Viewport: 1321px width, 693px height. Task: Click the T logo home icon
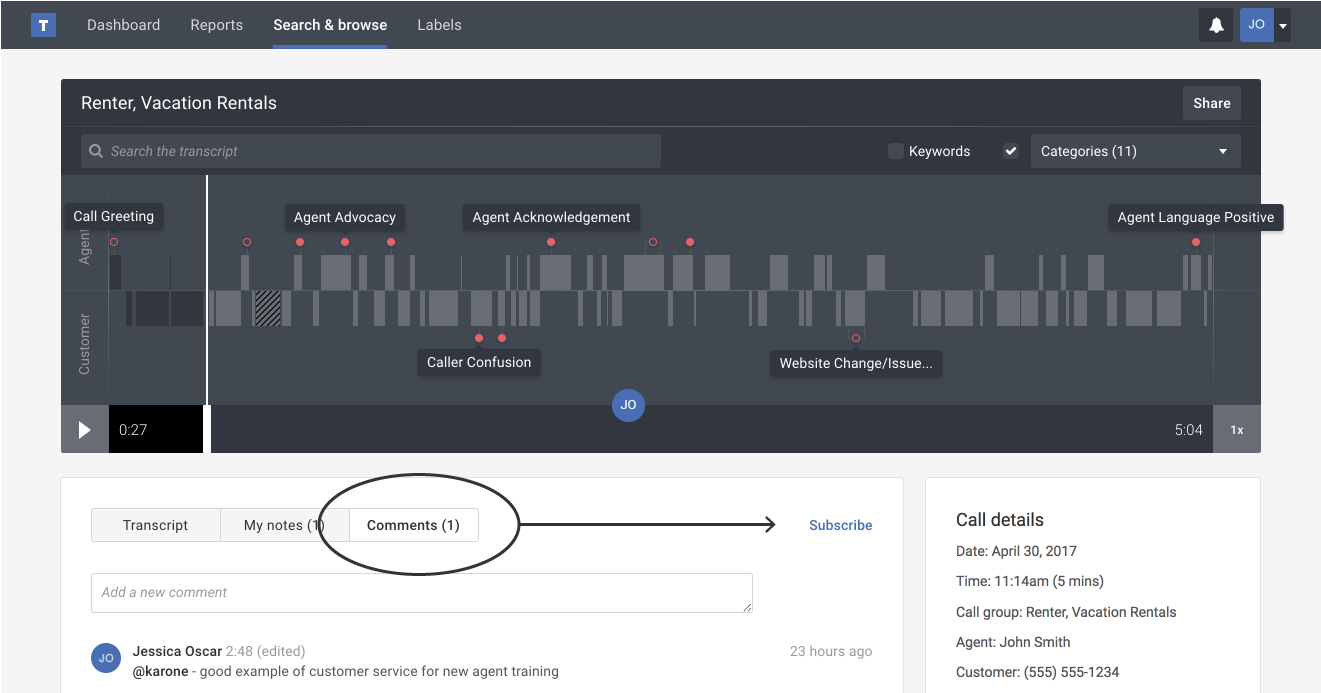click(x=43, y=25)
